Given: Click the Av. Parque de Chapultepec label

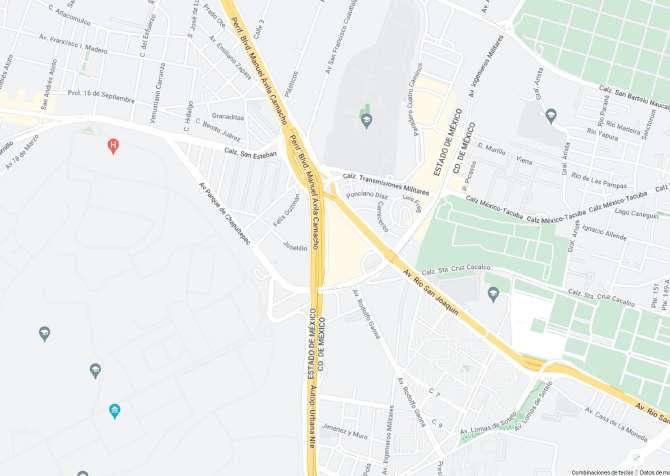Looking at the screenshot, I should [224, 214].
